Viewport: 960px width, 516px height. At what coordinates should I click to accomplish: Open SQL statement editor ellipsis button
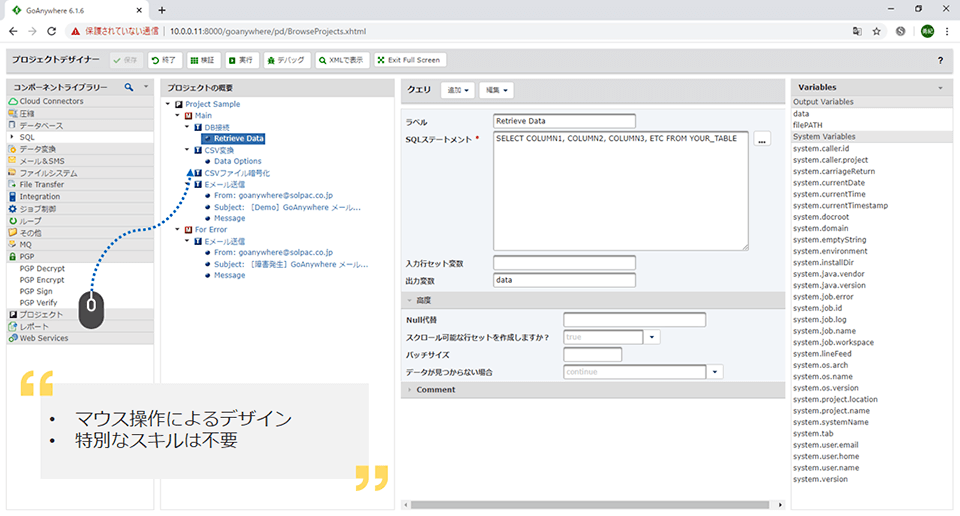point(762,140)
